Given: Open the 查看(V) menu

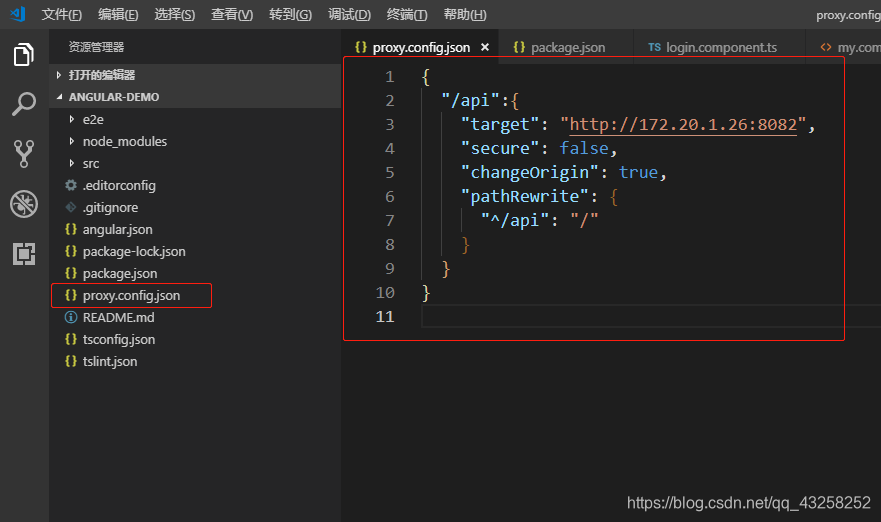Looking at the screenshot, I should point(232,15).
